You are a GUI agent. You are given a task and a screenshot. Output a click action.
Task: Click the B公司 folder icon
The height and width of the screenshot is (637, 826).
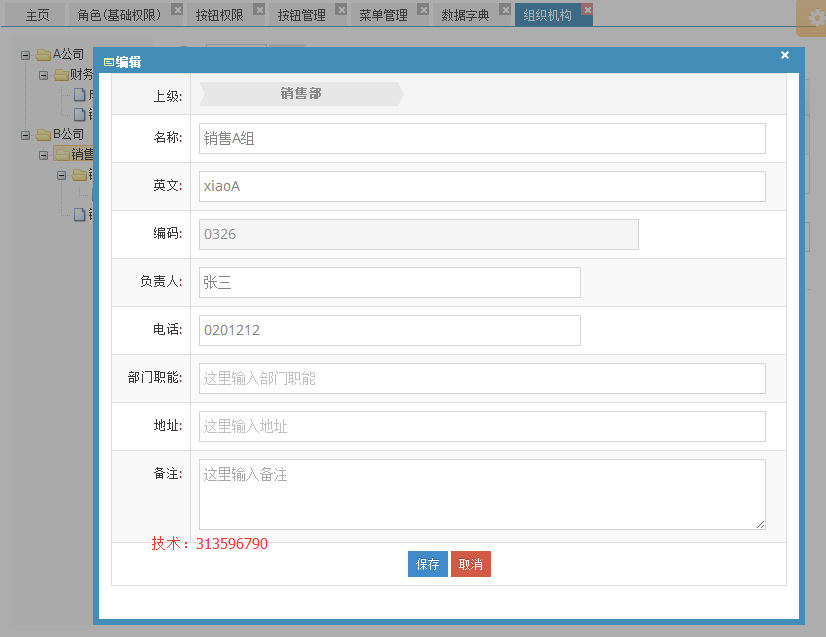coord(43,135)
